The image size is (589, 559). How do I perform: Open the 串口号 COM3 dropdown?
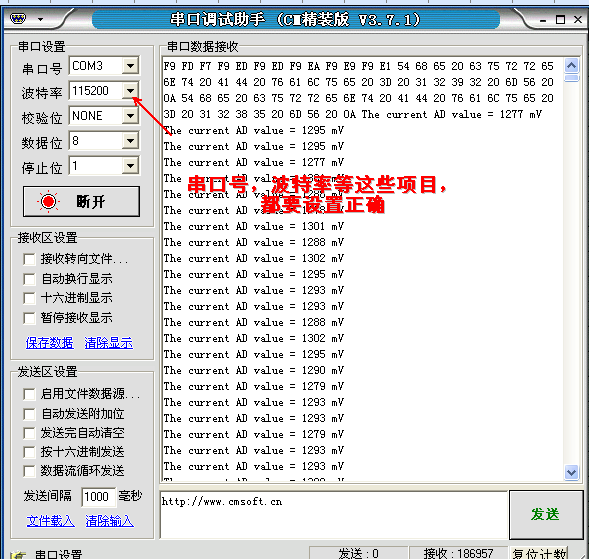point(130,66)
